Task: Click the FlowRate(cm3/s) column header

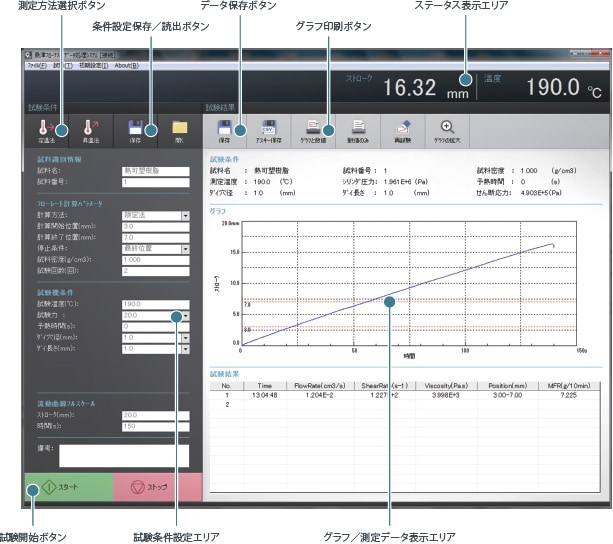Action: 320,386
